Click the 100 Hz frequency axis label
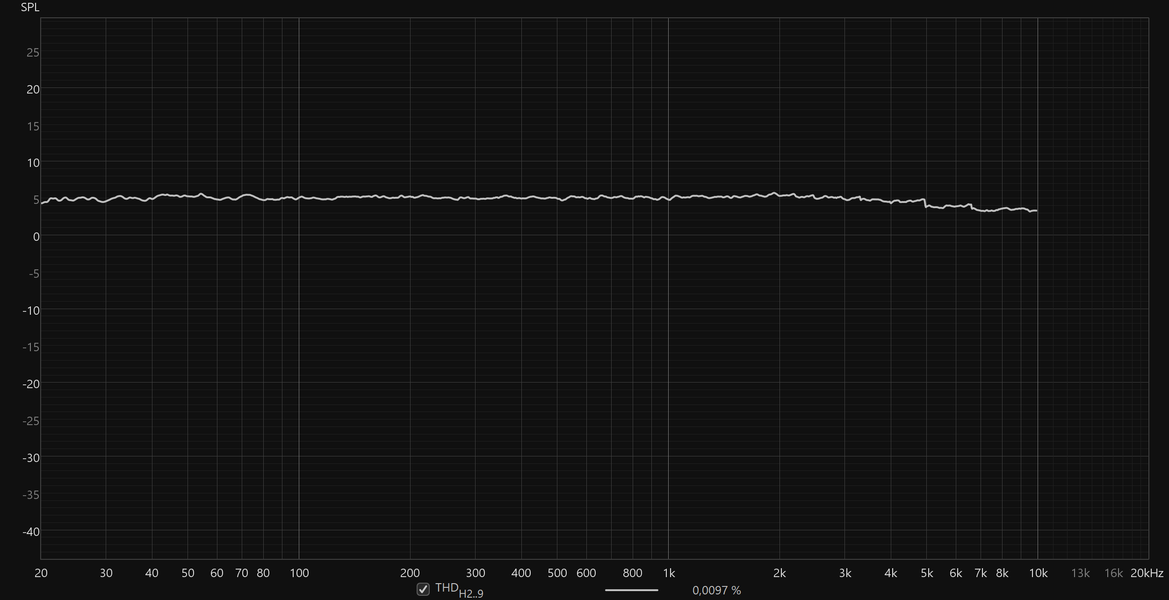 click(299, 573)
